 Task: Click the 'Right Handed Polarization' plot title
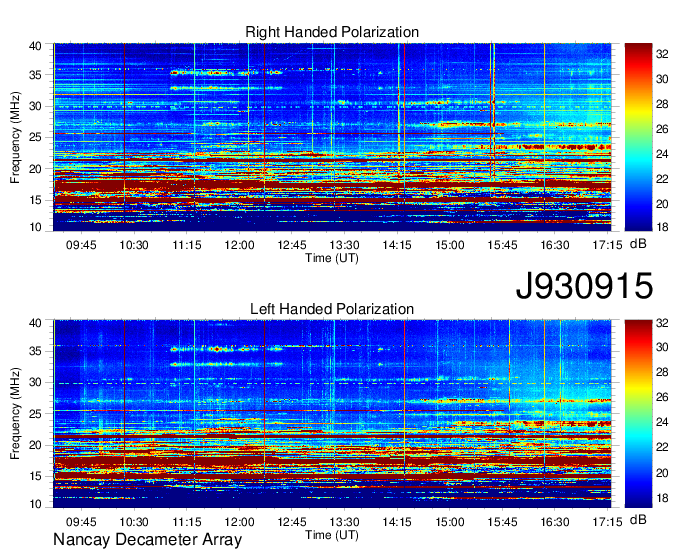click(x=332, y=32)
